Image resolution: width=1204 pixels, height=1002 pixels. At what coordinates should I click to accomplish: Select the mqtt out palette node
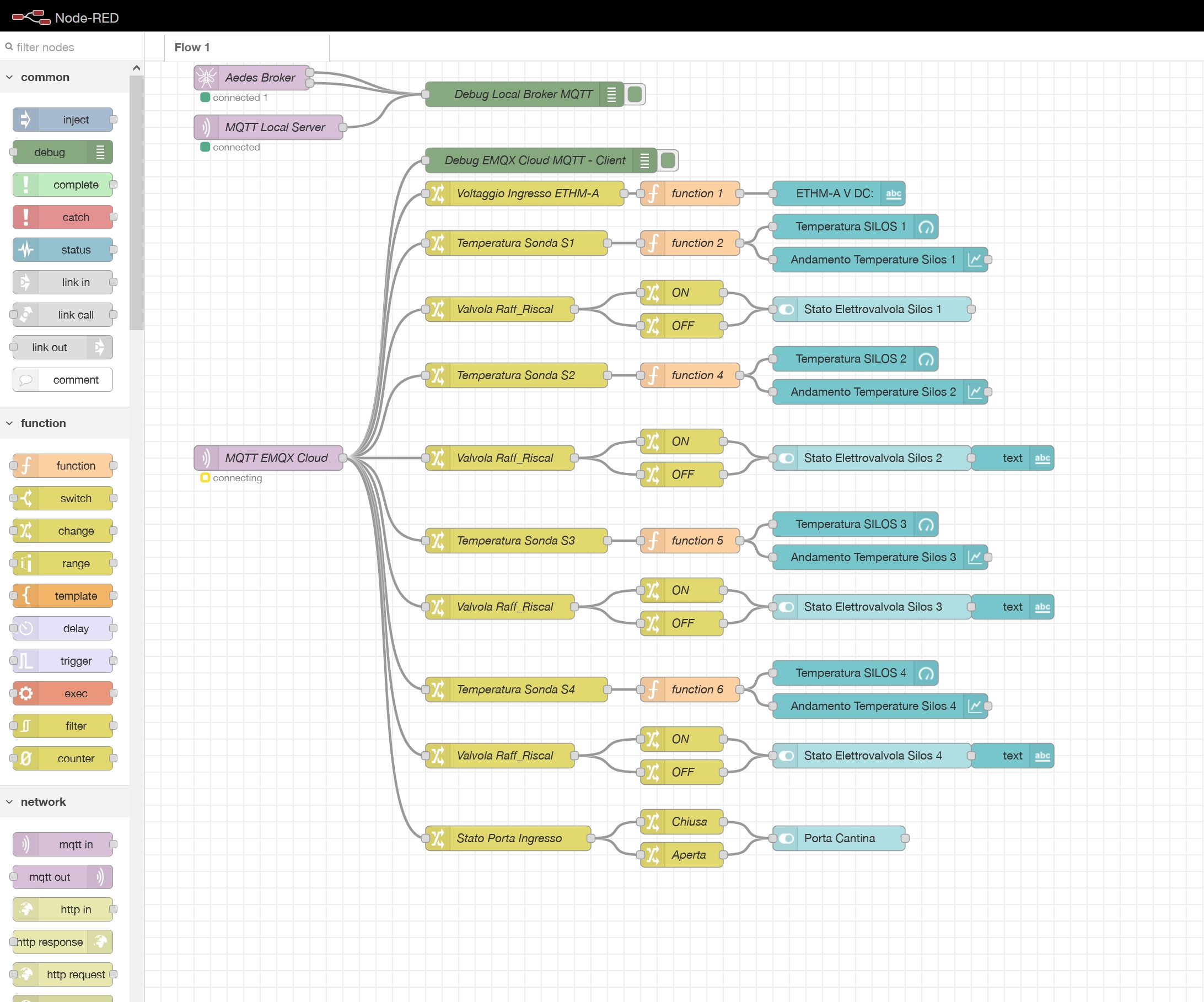click(63, 876)
